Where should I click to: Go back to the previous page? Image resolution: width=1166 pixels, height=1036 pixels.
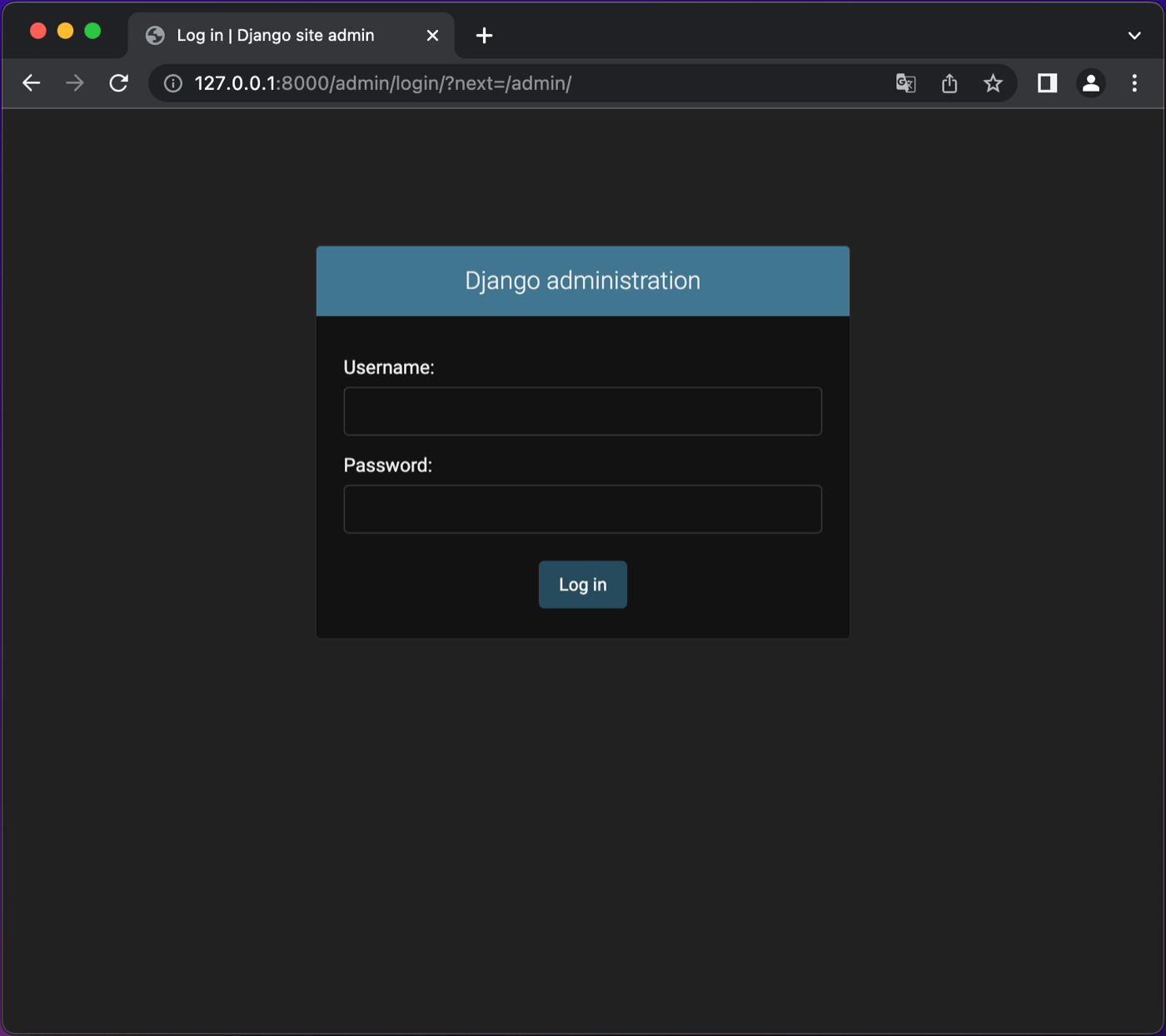pos(32,83)
